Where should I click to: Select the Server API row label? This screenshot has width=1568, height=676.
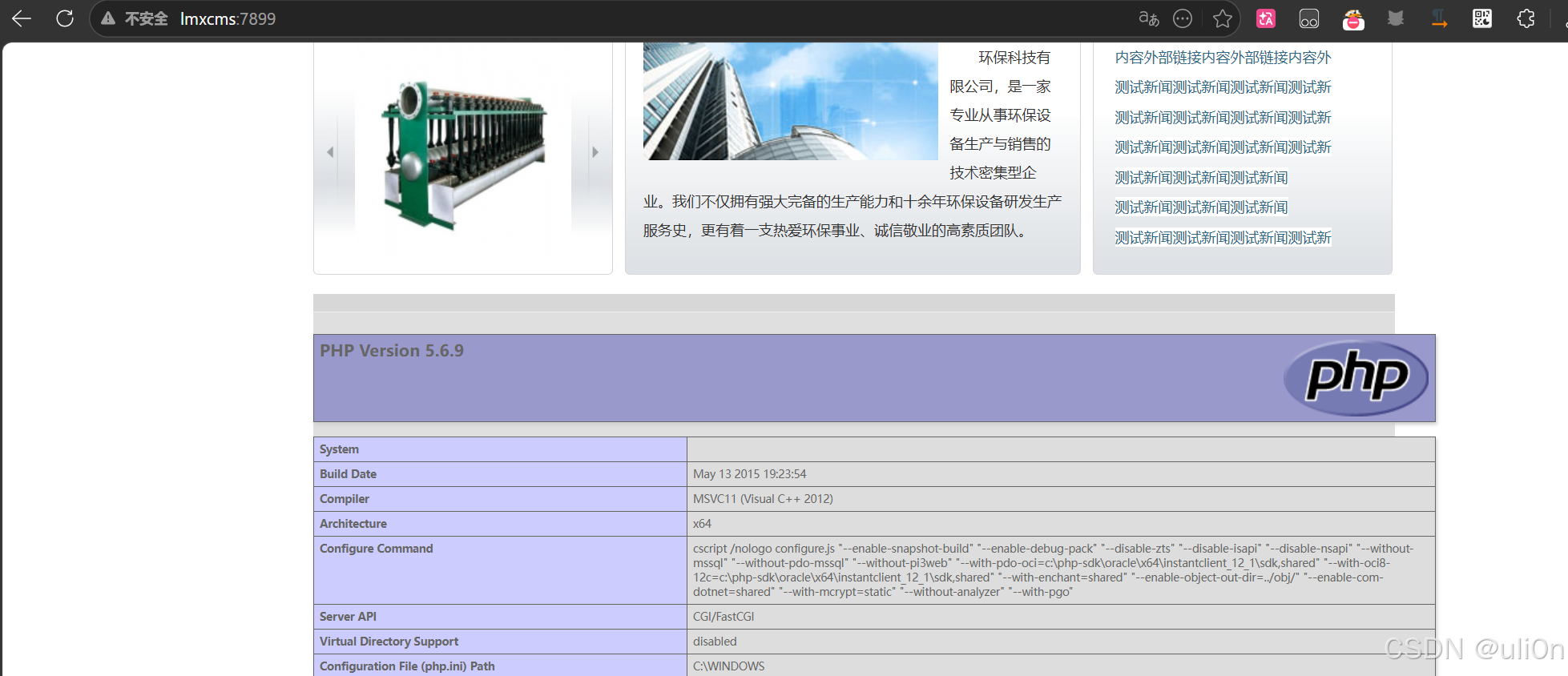click(348, 617)
